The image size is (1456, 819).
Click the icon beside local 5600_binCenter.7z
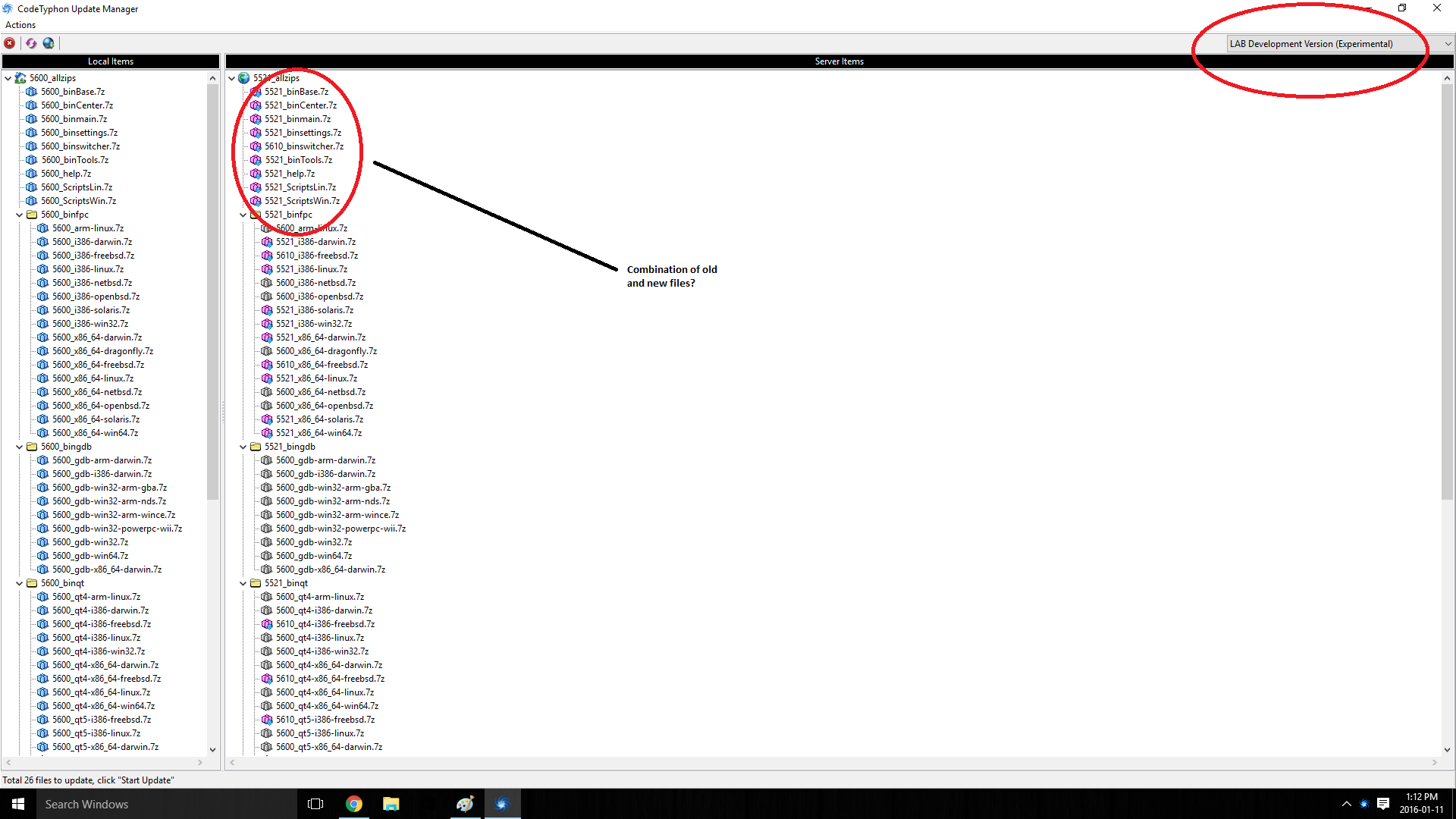click(x=31, y=105)
